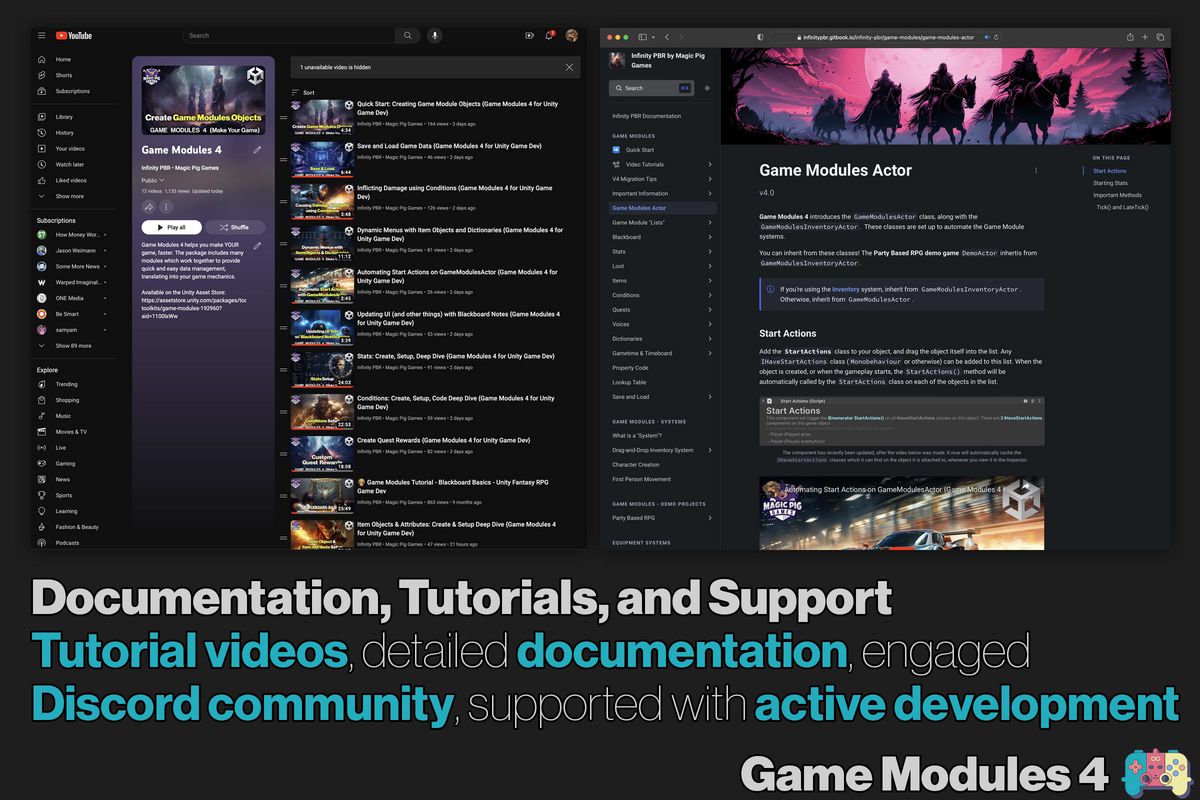Open the Public visibility dropdown
Image resolution: width=1200 pixels, height=800 pixels.
[153, 181]
